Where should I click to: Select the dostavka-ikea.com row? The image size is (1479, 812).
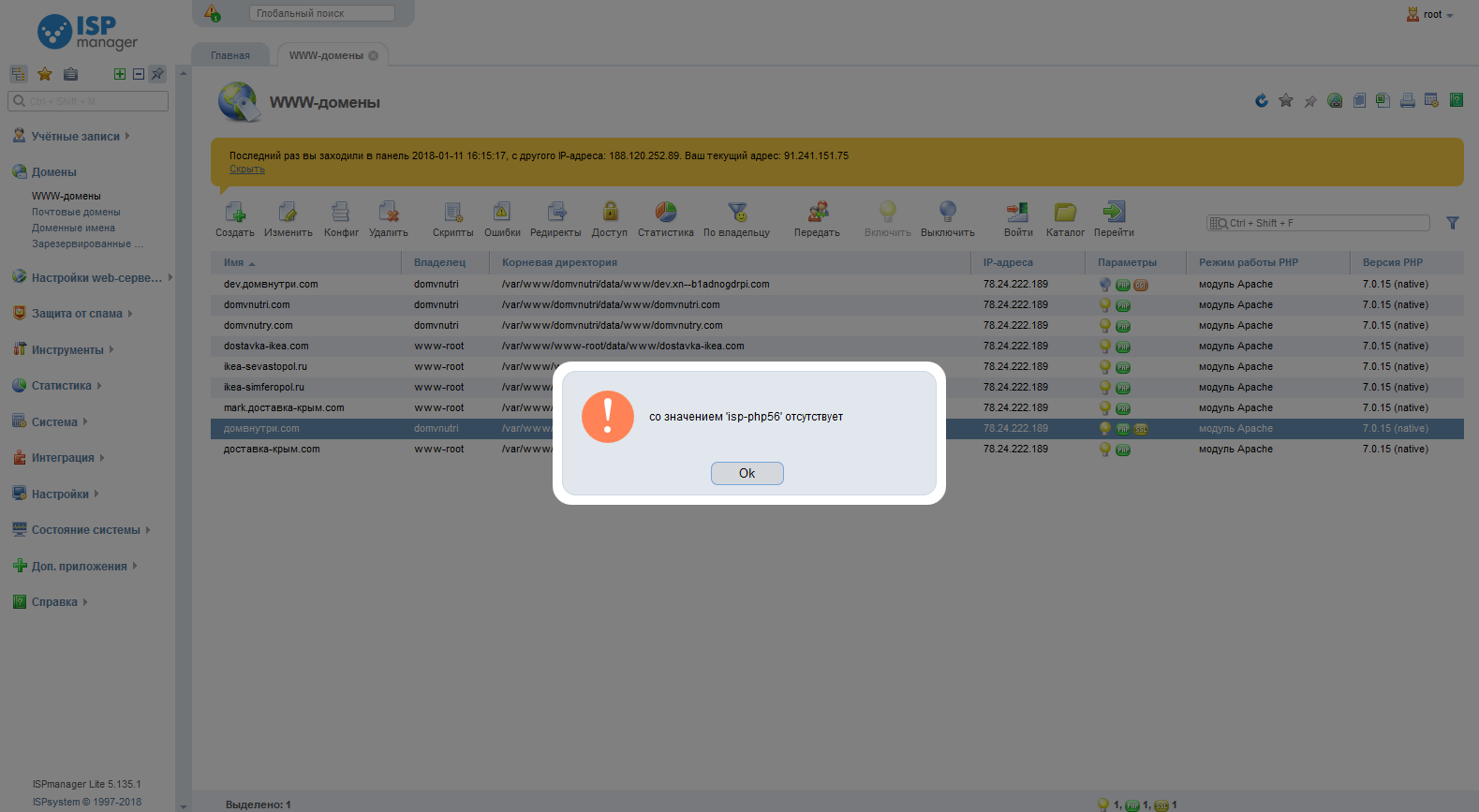837,346
